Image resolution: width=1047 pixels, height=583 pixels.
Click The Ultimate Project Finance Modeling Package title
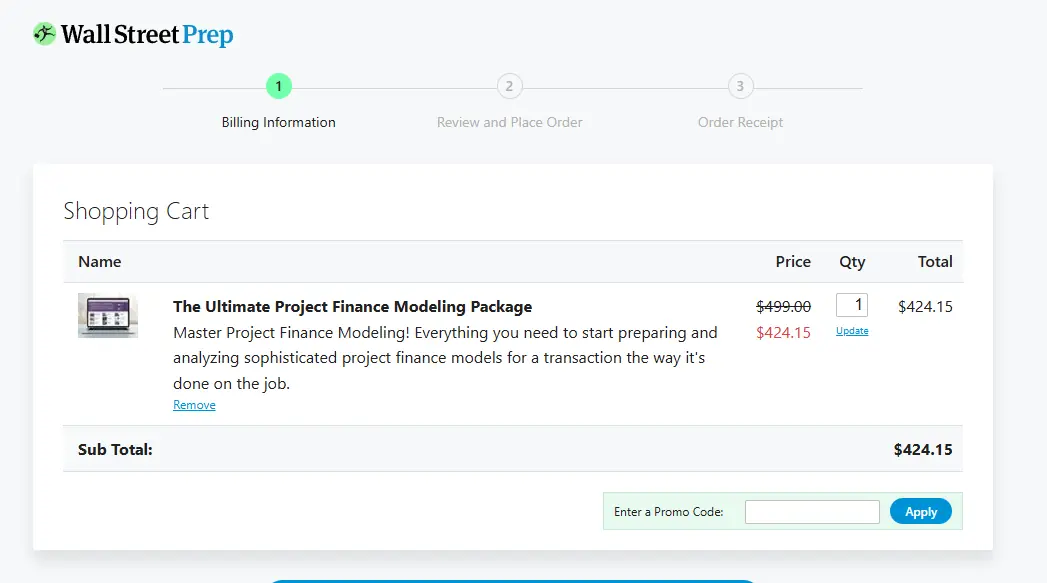352,307
